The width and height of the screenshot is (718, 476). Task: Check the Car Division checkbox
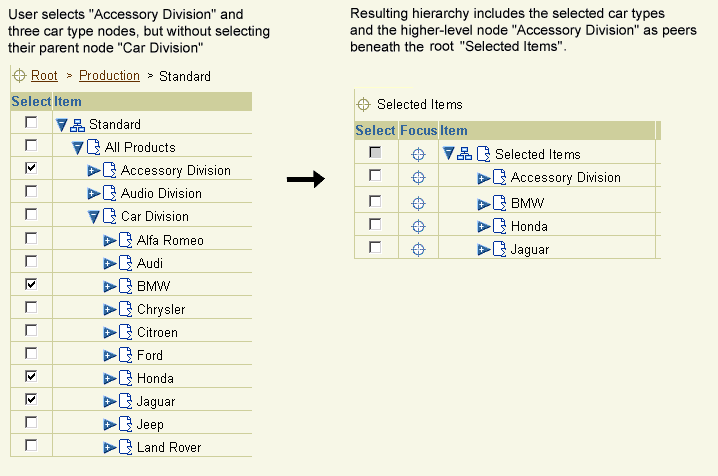point(31,214)
